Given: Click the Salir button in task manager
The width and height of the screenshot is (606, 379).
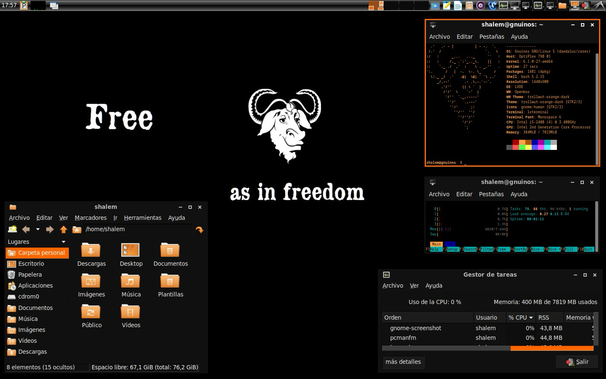Looking at the screenshot, I should (577, 362).
